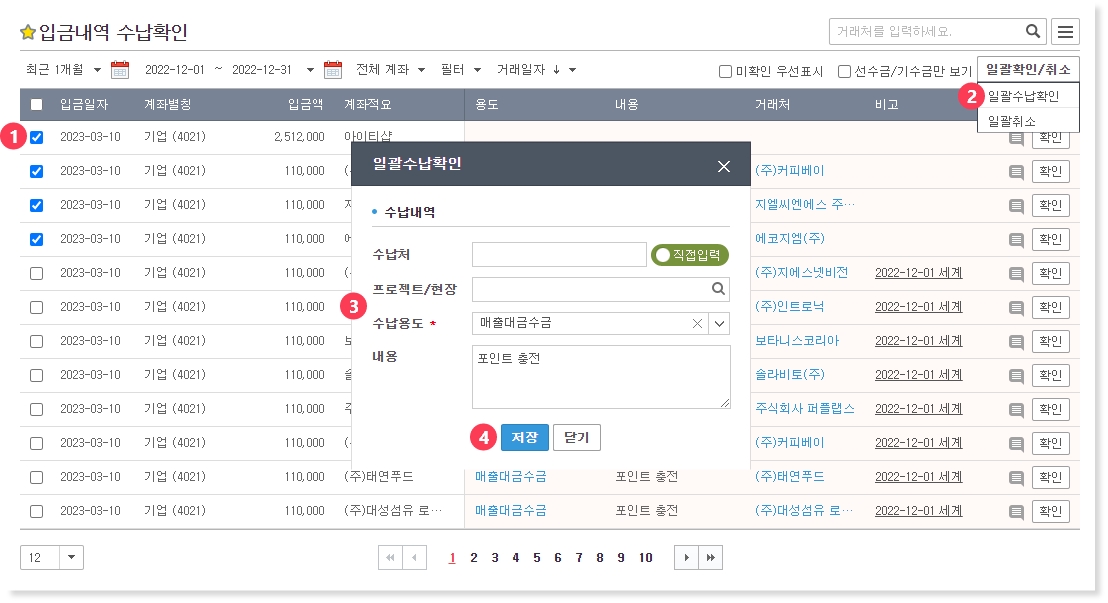Click the memo icon in the first row
Screen dimensions: 1108x603
click(1016, 139)
